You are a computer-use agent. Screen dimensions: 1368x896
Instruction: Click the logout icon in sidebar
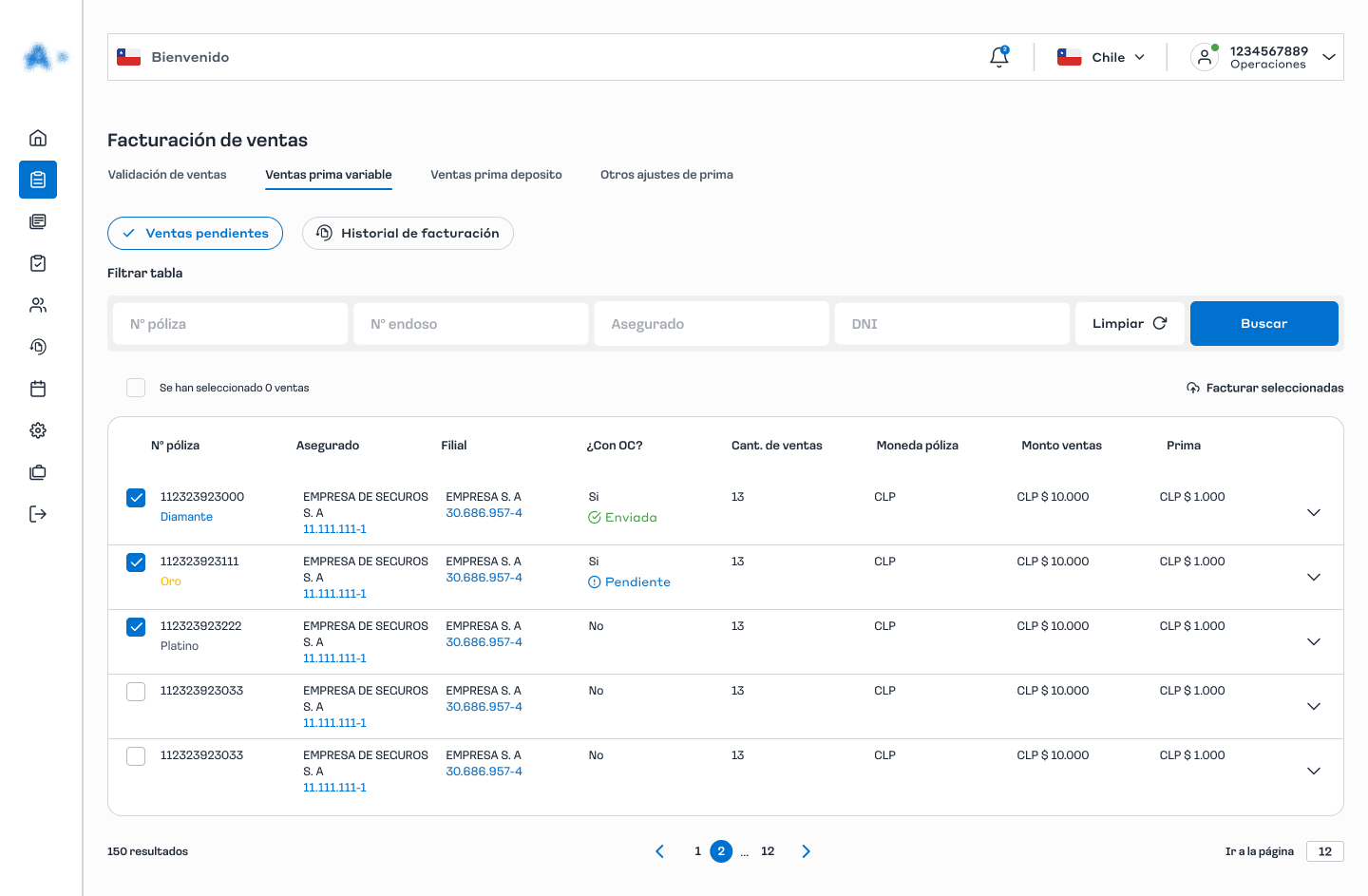coord(38,514)
